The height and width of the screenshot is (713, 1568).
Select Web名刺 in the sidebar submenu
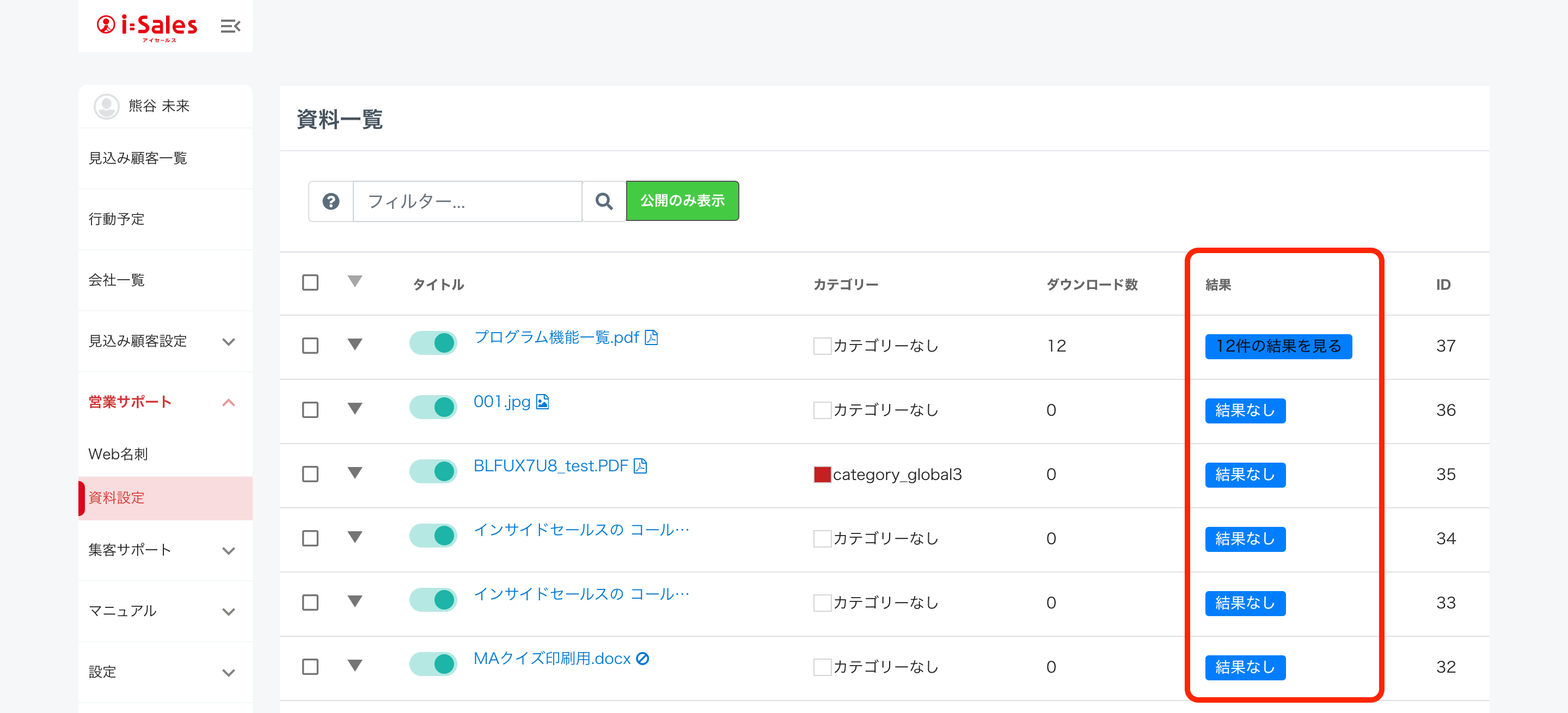[118, 454]
